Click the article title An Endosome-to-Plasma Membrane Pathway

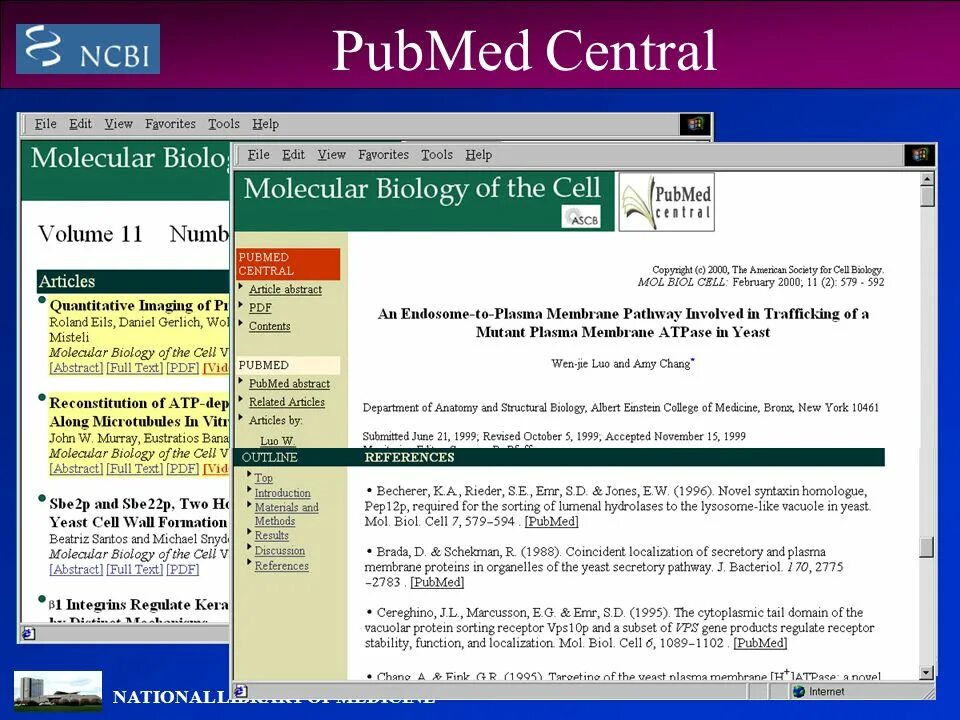coord(623,323)
